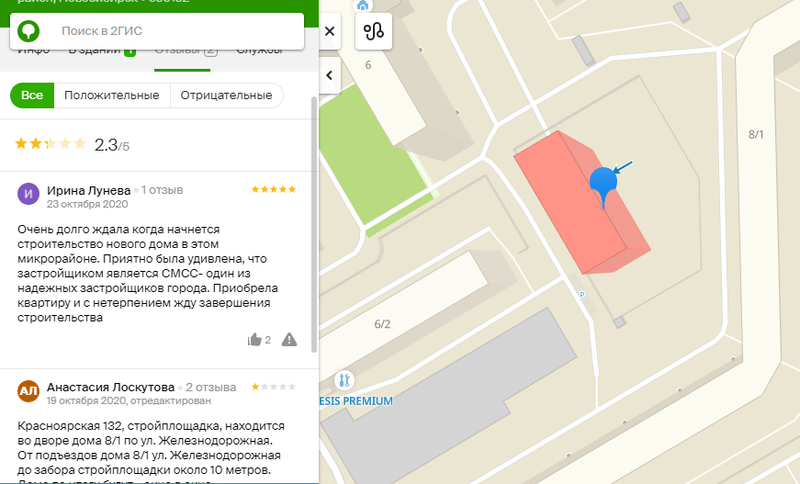Open reviewer name Ирина Лунева
Image resolution: width=800 pixels, height=484 pixels.
point(89,190)
